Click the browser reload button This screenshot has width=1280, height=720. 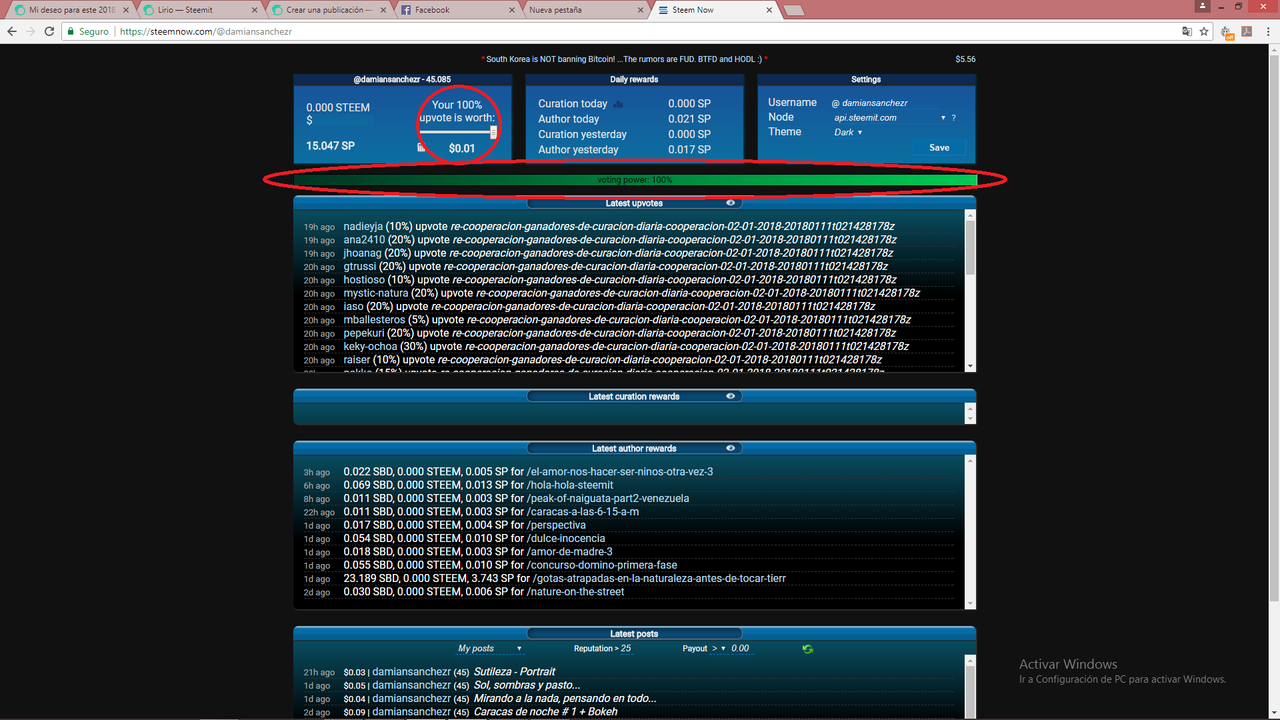tap(50, 32)
